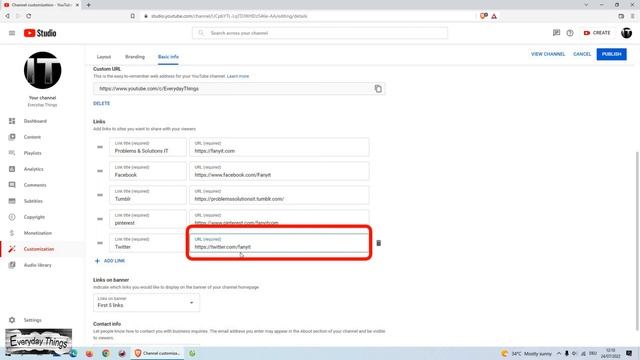This screenshot has height=360, width=640.
Task: Open the Brave browser menu icon
Action: (x=633, y=16)
